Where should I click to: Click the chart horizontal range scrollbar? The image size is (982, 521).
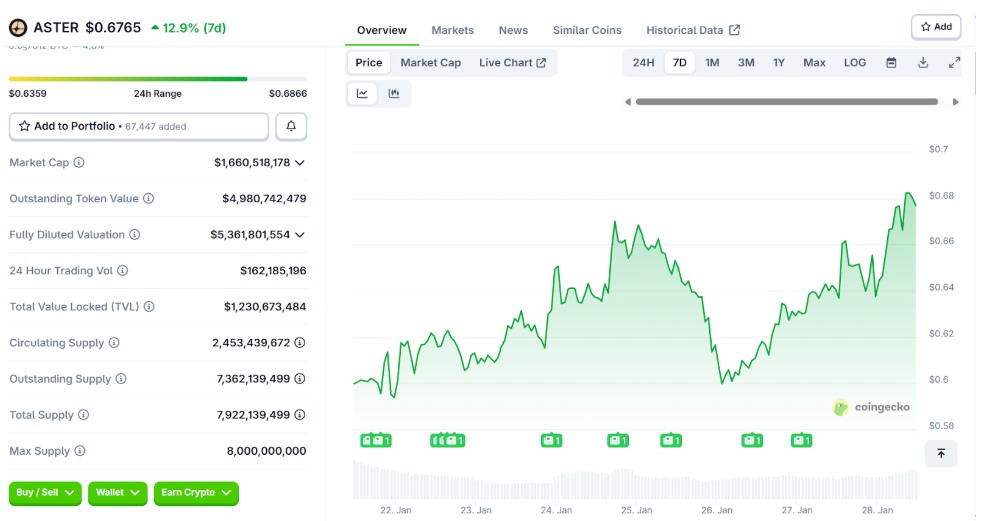point(786,102)
